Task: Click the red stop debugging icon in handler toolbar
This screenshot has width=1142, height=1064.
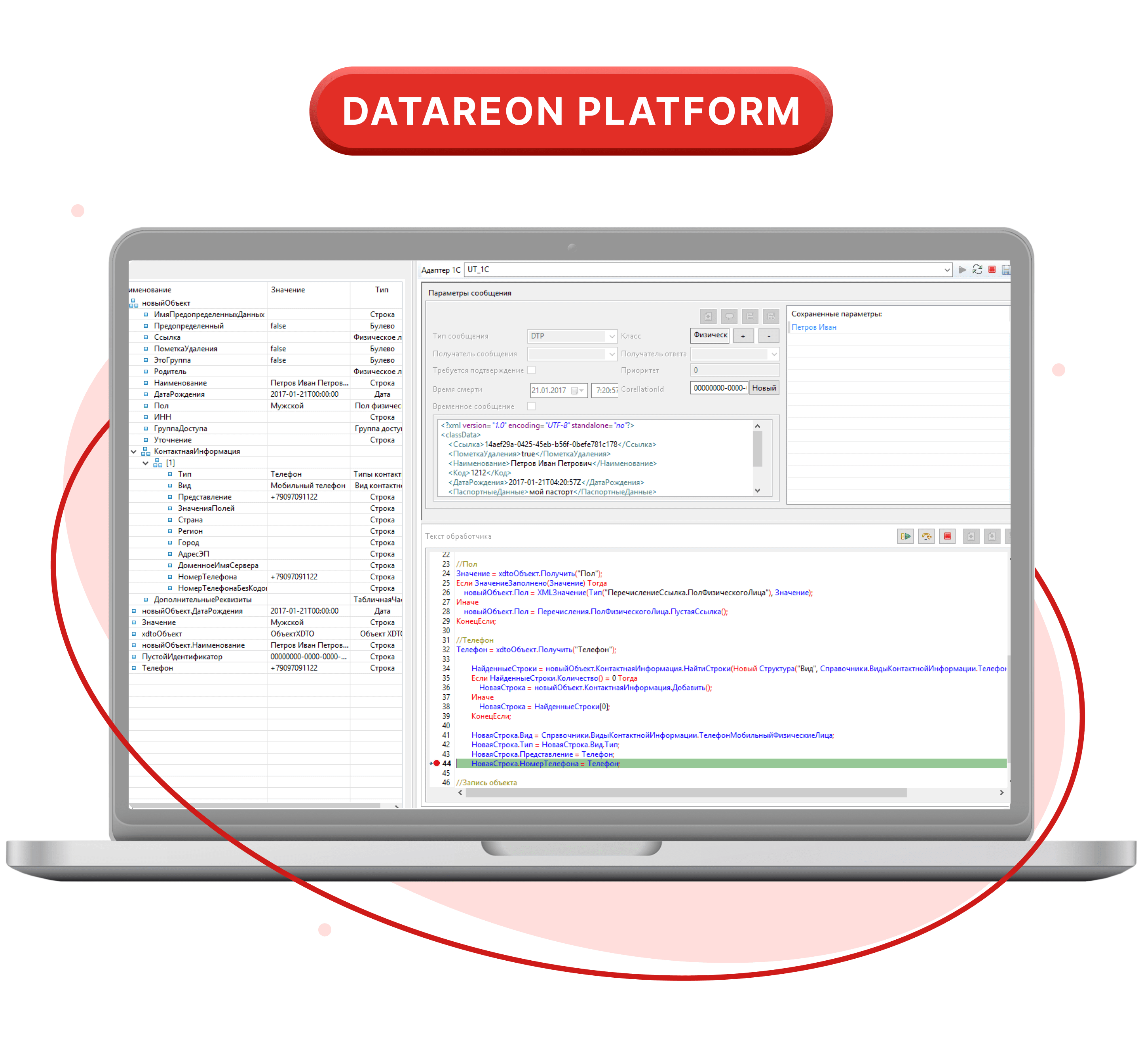Action: tap(947, 536)
